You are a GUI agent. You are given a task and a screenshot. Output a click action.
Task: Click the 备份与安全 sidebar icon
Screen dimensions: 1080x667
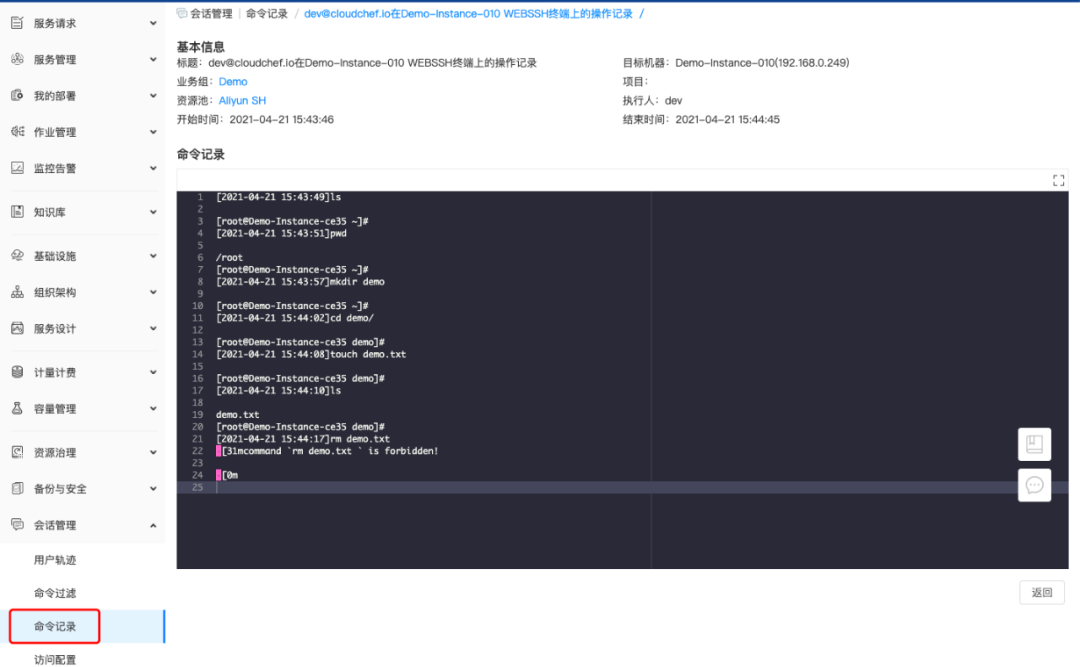[x=17, y=489]
